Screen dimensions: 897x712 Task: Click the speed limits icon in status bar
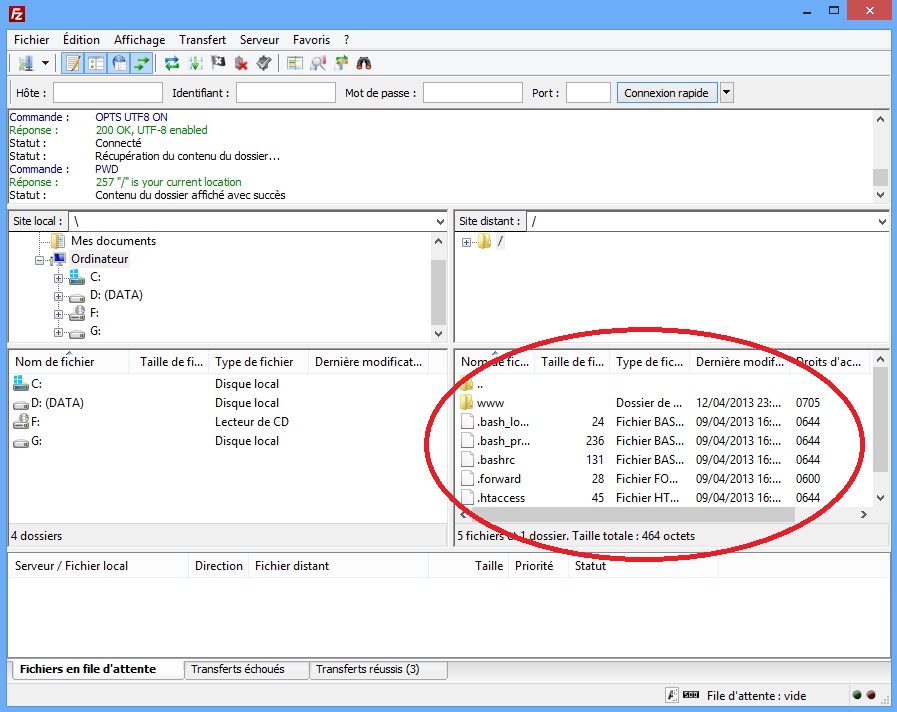coord(691,695)
